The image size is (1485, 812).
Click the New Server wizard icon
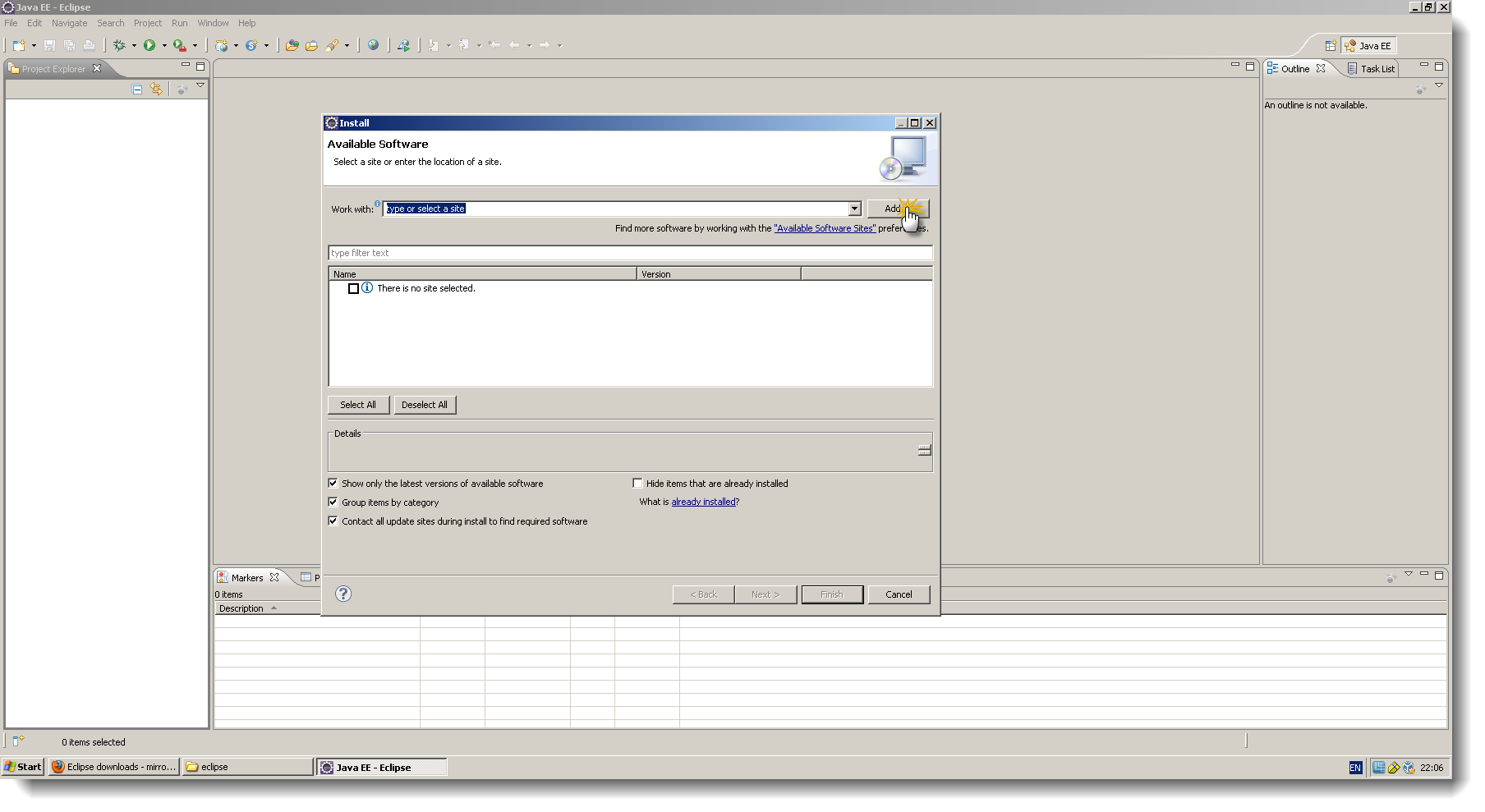(221, 45)
